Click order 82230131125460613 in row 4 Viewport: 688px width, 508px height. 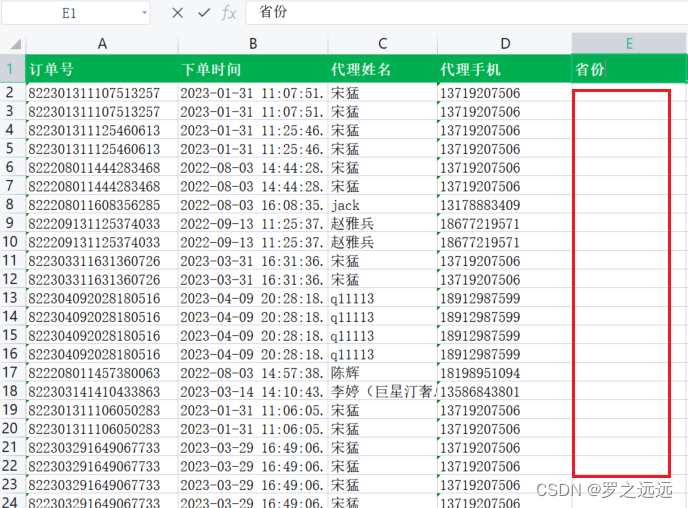click(x=102, y=130)
